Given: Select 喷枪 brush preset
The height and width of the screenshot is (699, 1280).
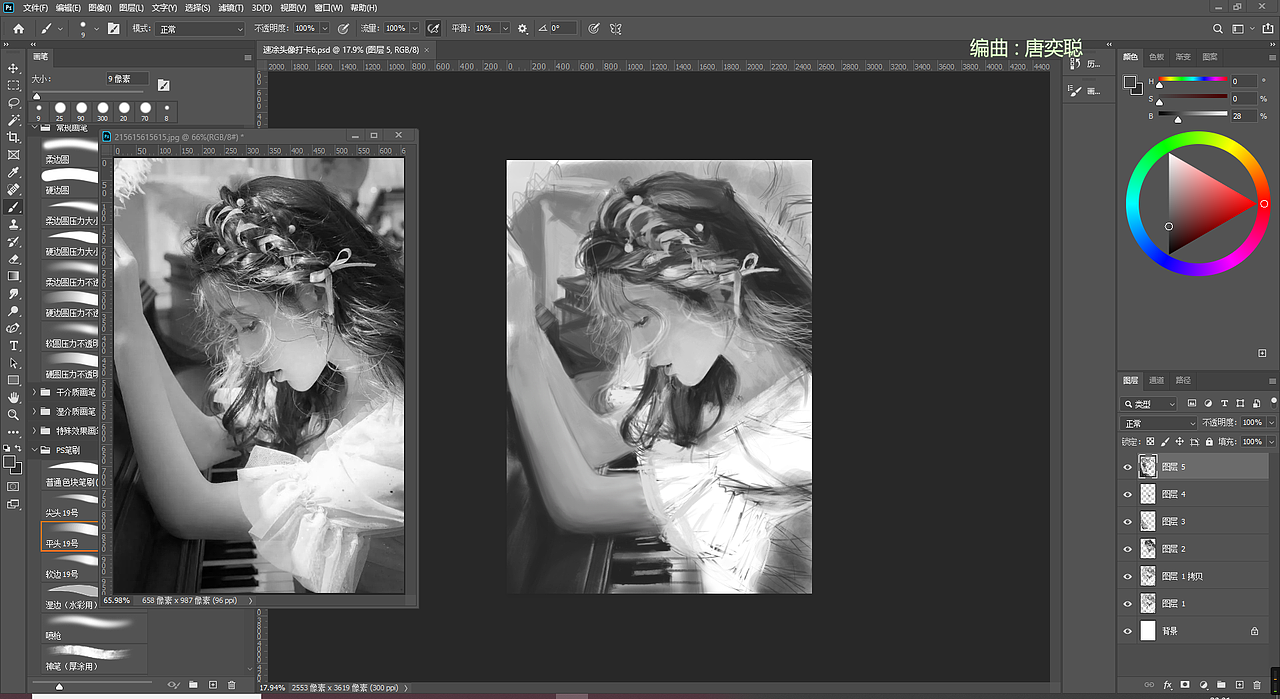Looking at the screenshot, I should click(x=93, y=628).
